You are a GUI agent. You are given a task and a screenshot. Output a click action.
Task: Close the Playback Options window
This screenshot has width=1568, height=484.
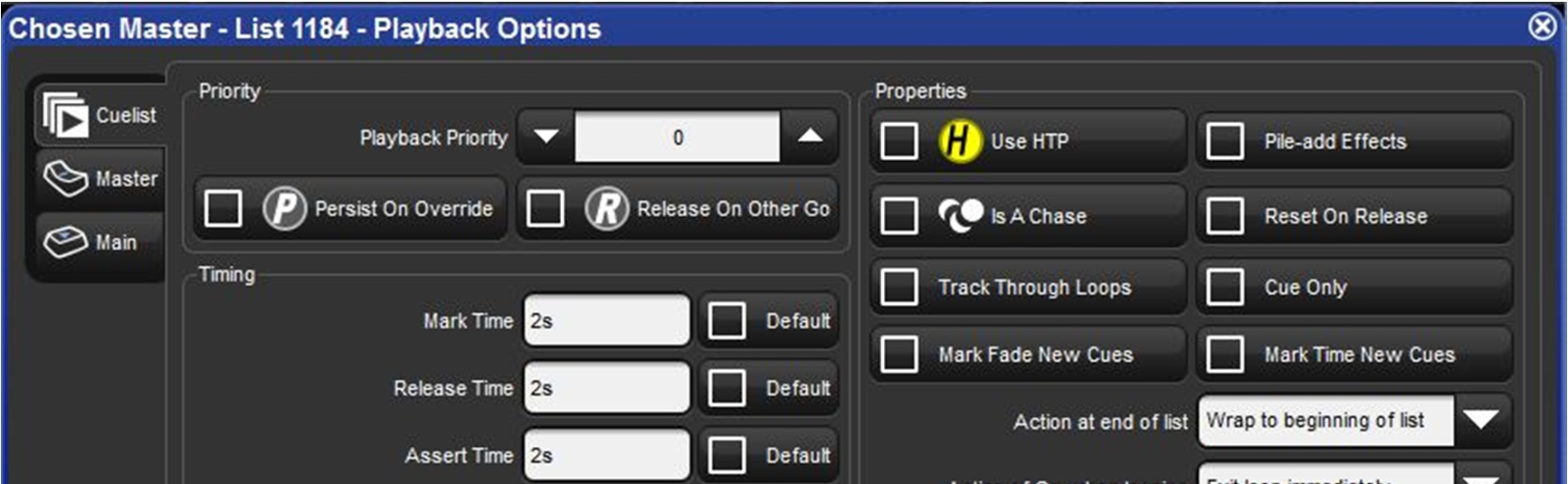(1543, 26)
